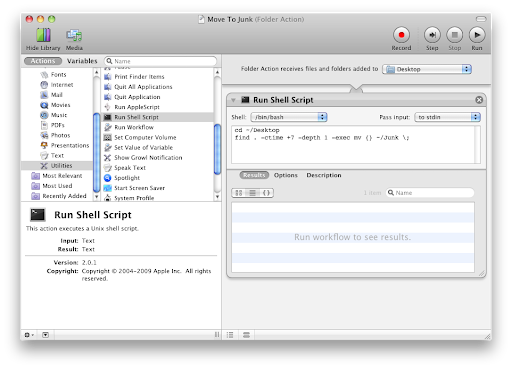Click the results Name search field

tap(430, 193)
